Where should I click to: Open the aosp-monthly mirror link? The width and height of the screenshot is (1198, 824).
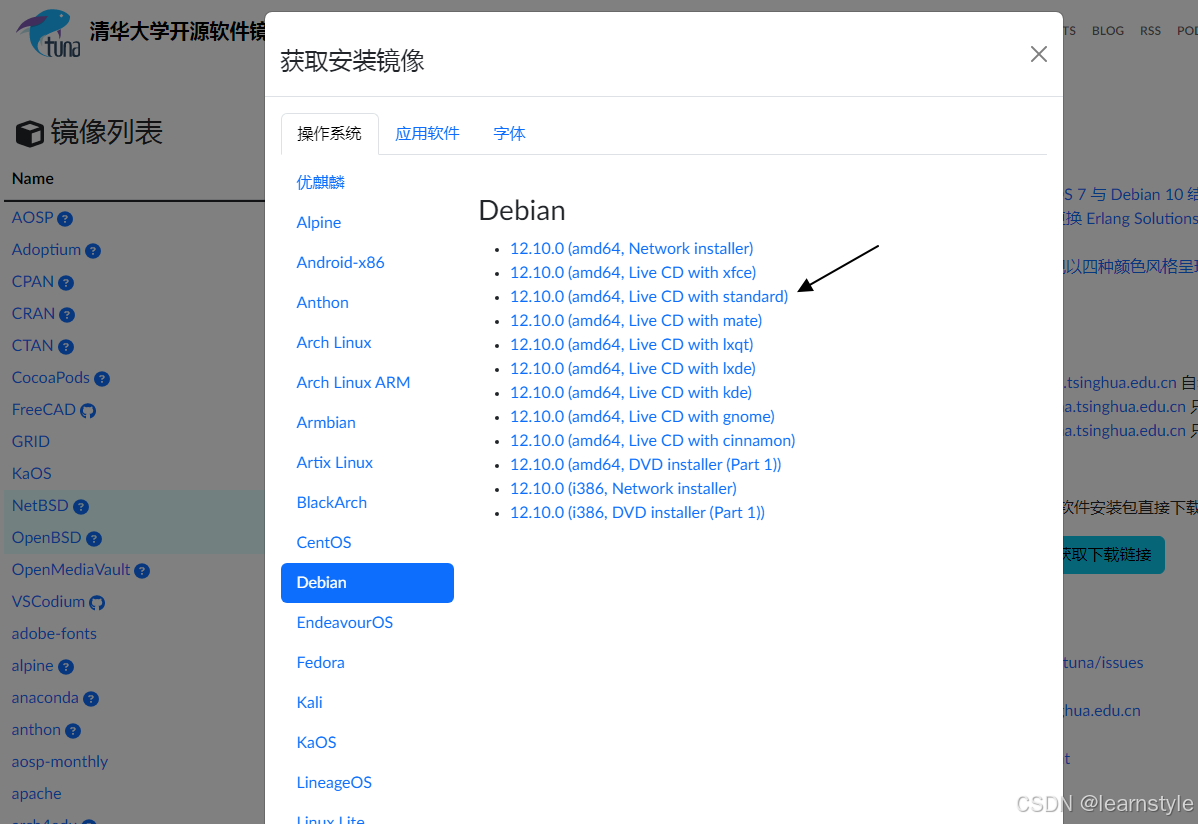point(60,762)
